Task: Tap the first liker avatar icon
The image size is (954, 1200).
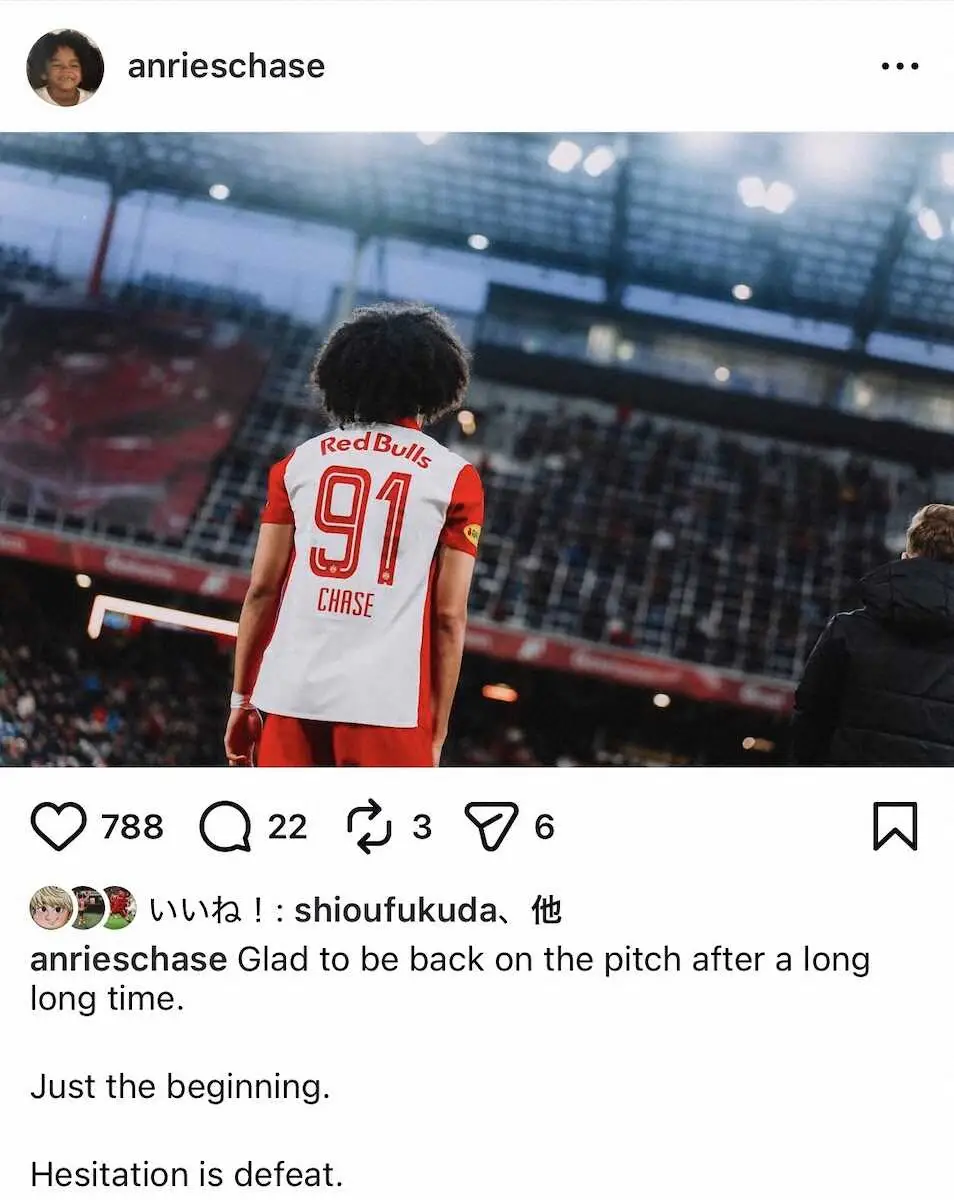Action: 51,908
